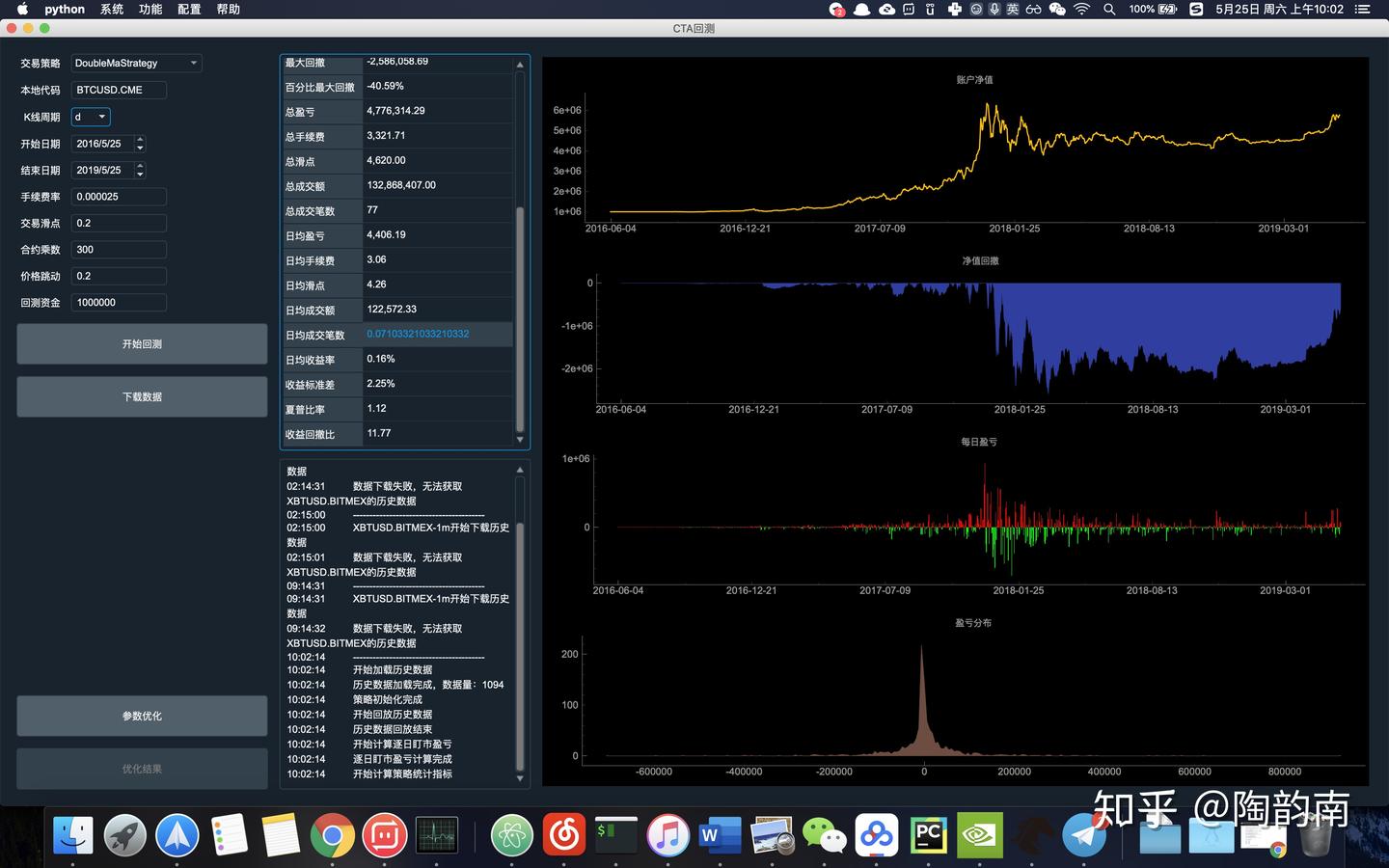Viewport: 1389px width, 868px height.
Task: Launch Launchpad rocket icon in dock
Action: pyautogui.click(x=125, y=835)
